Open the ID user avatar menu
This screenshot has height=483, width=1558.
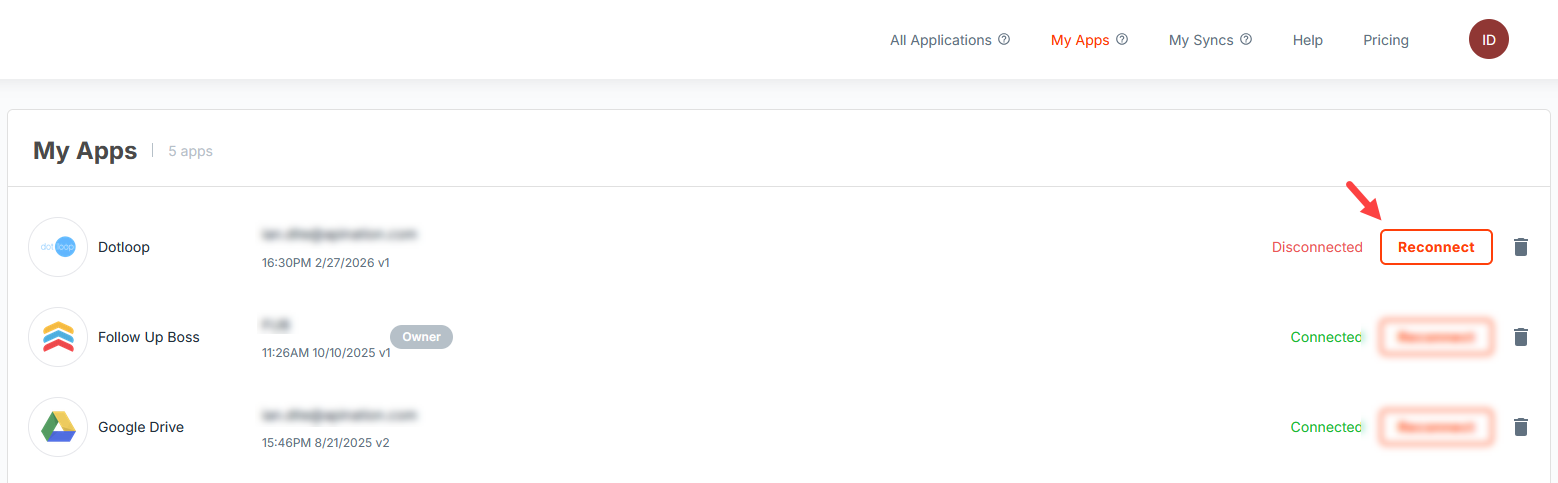[x=1488, y=40]
